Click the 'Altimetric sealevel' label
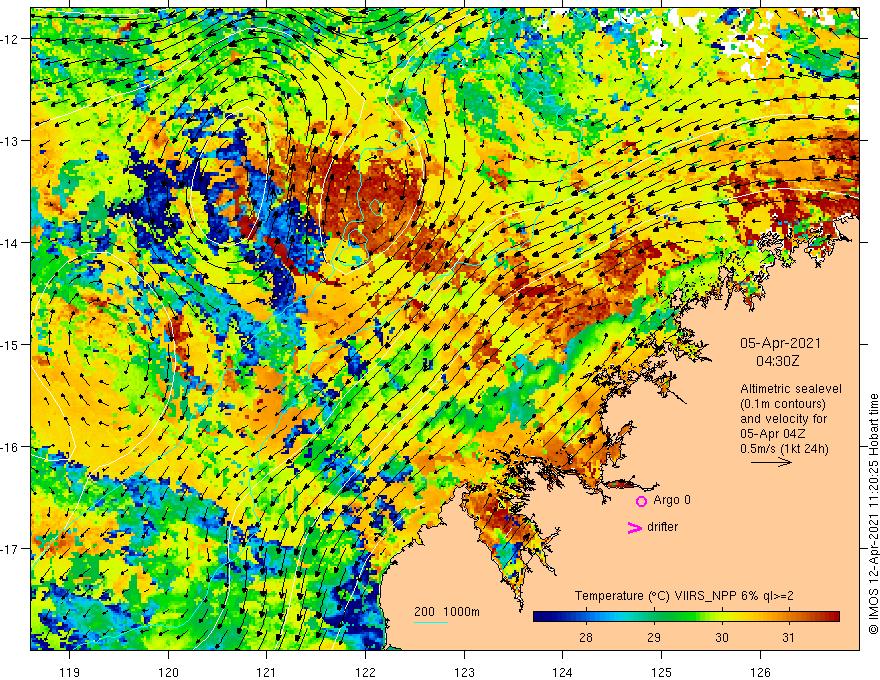The height and width of the screenshot is (680, 880). [x=791, y=389]
